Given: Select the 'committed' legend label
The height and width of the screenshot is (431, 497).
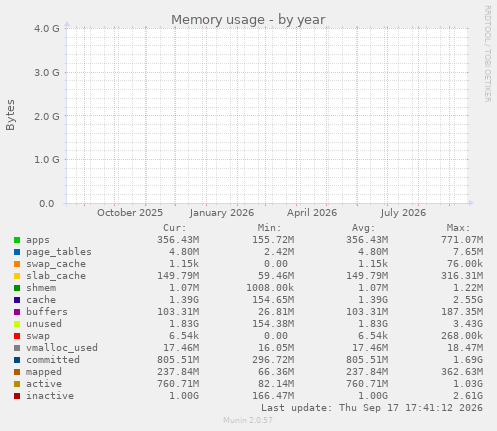Looking at the screenshot, I should tap(53, 360).
